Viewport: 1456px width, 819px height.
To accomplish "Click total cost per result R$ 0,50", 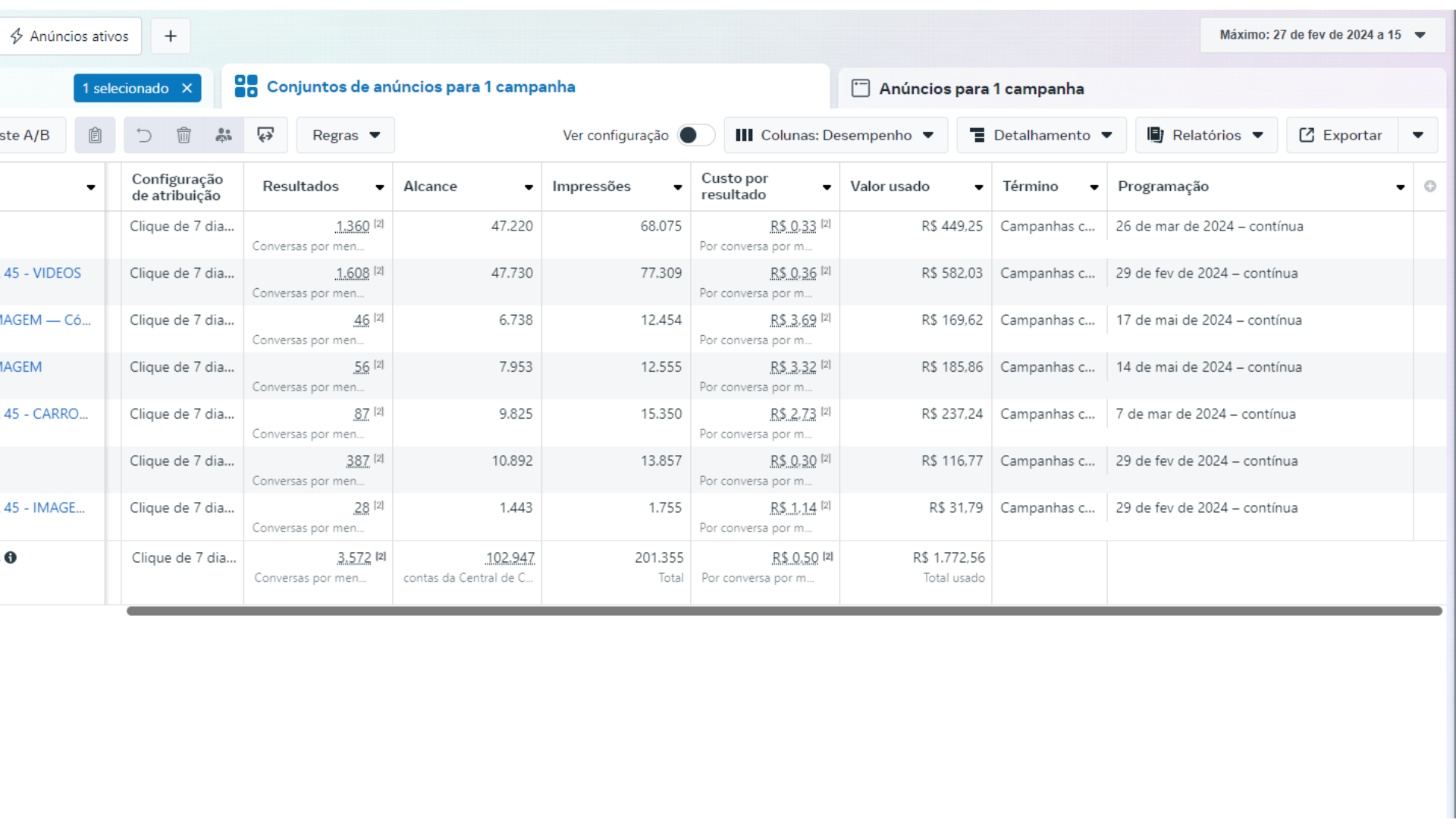I will [795, 558].
